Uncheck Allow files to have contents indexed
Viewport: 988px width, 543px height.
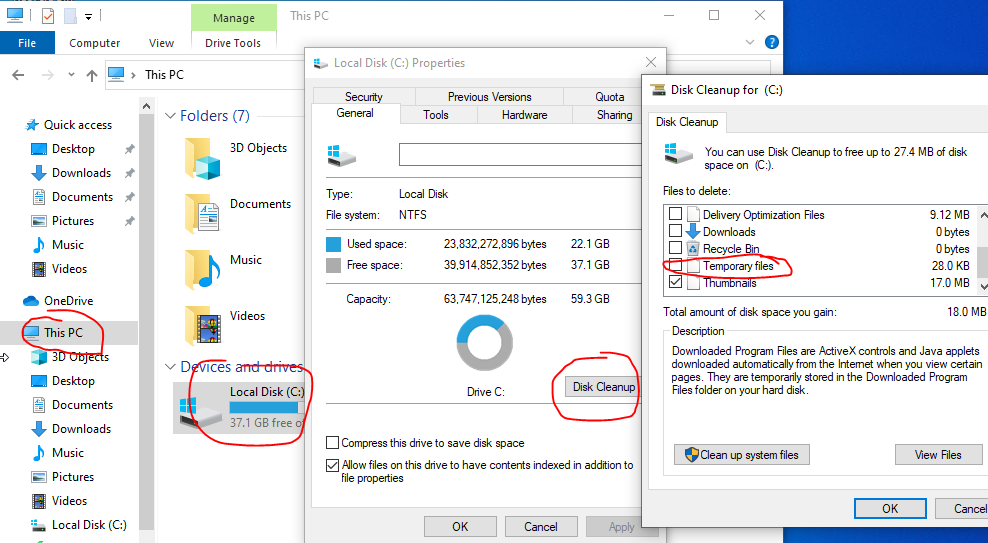332,466
